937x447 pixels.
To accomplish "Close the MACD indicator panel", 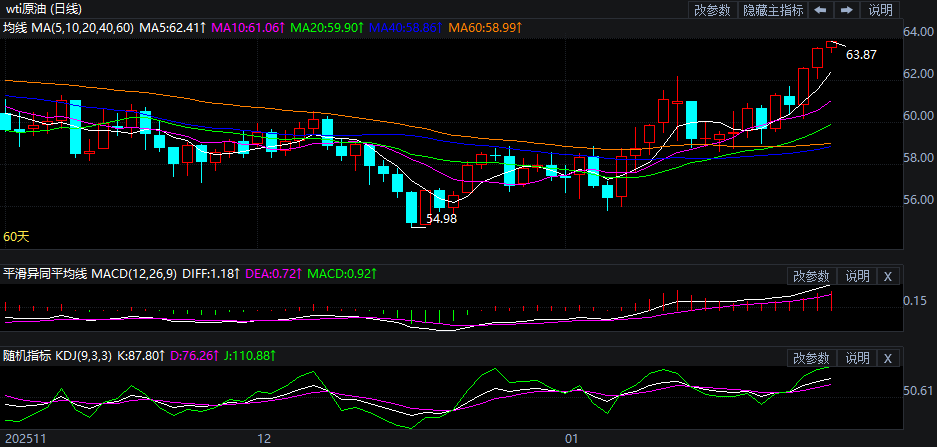I will [x=888, y=276].
